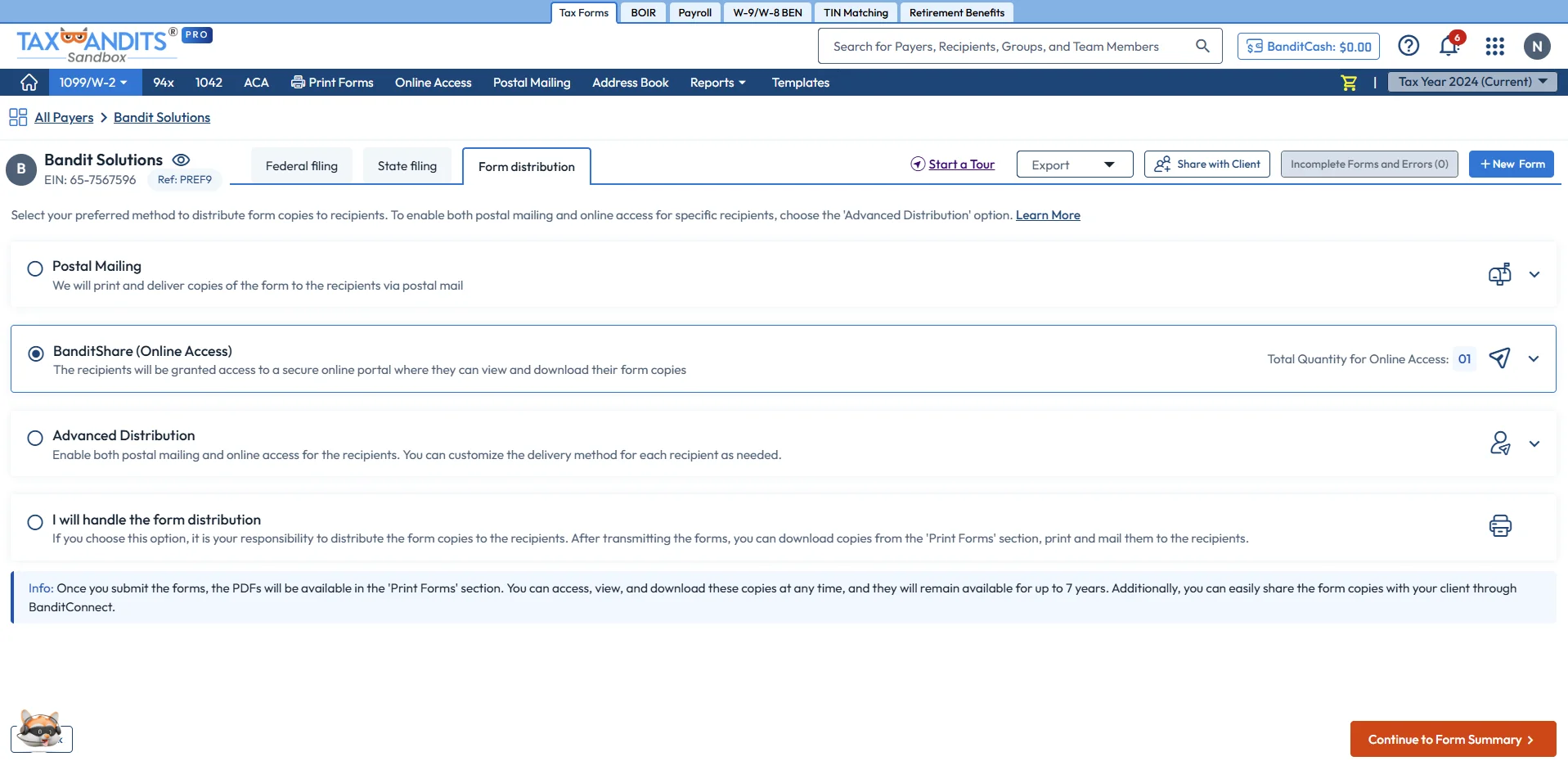Click the search magnifier icon
Image resolution: width=1568 pixels, height=770 pixels.
[1202, 46]
